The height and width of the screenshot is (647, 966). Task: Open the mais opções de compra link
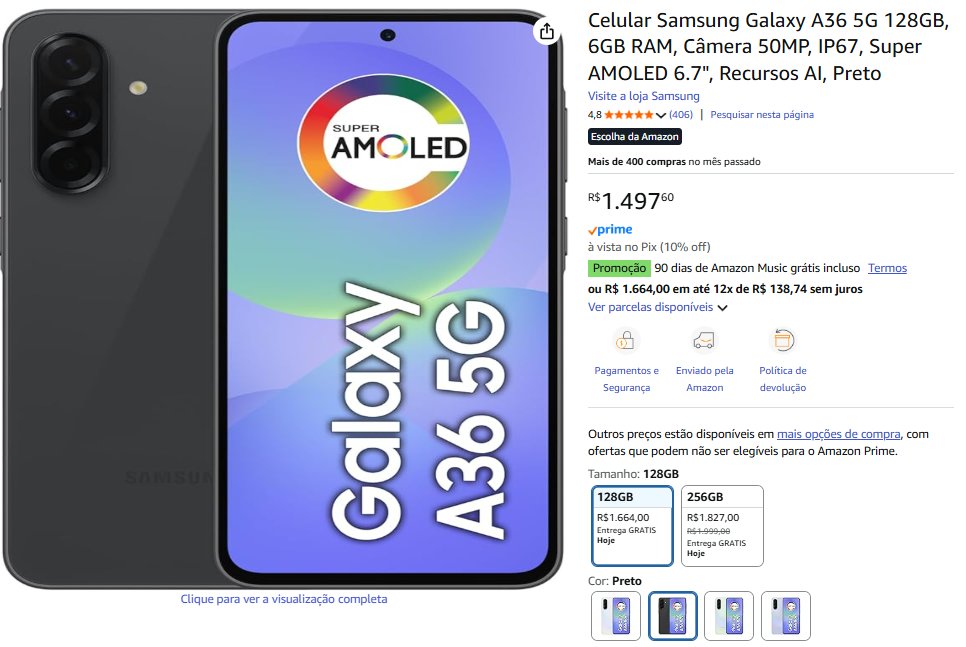[x=838, y=434]
